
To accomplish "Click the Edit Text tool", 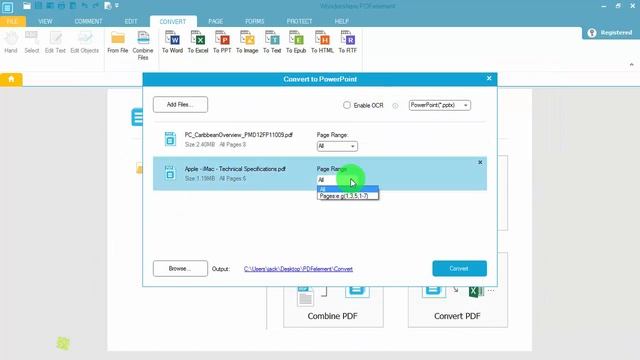I will tap(55, 42).
